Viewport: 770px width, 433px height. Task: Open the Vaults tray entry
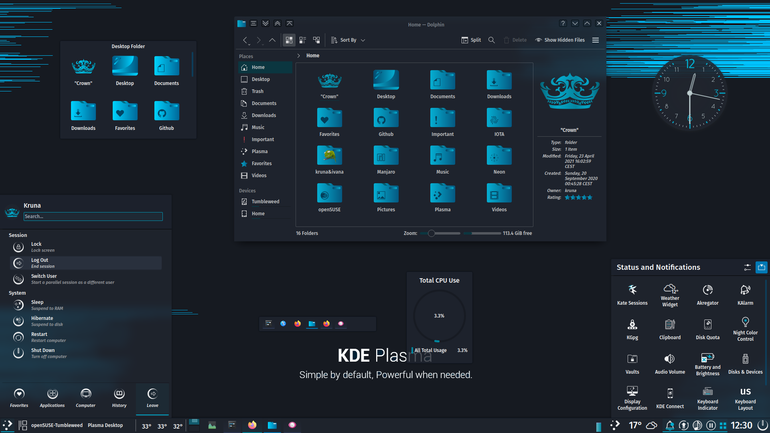point(632,364)
